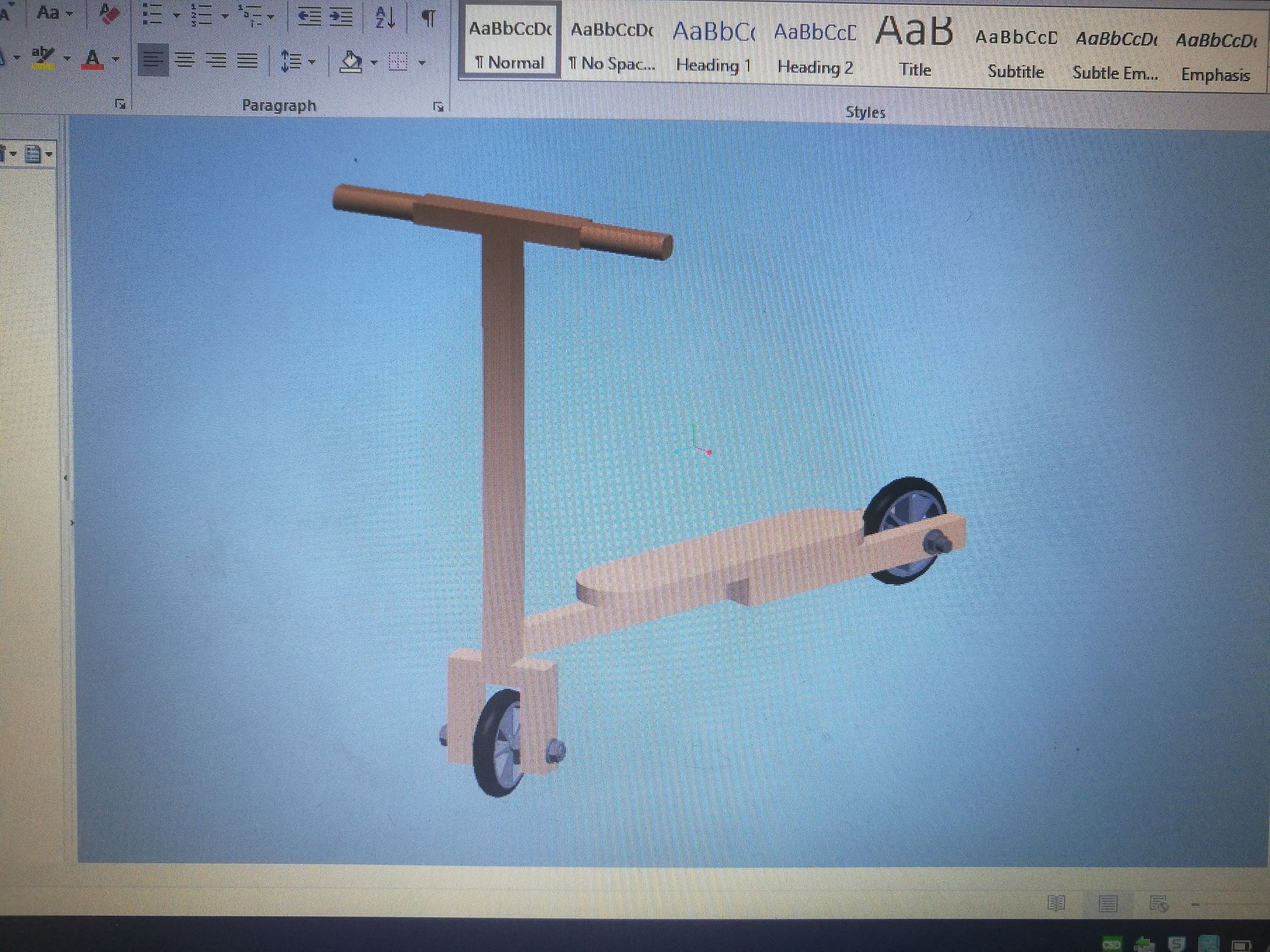Apply the Heading 1 style
This screenshot has width=1270, height=952.
coord(714,46)
